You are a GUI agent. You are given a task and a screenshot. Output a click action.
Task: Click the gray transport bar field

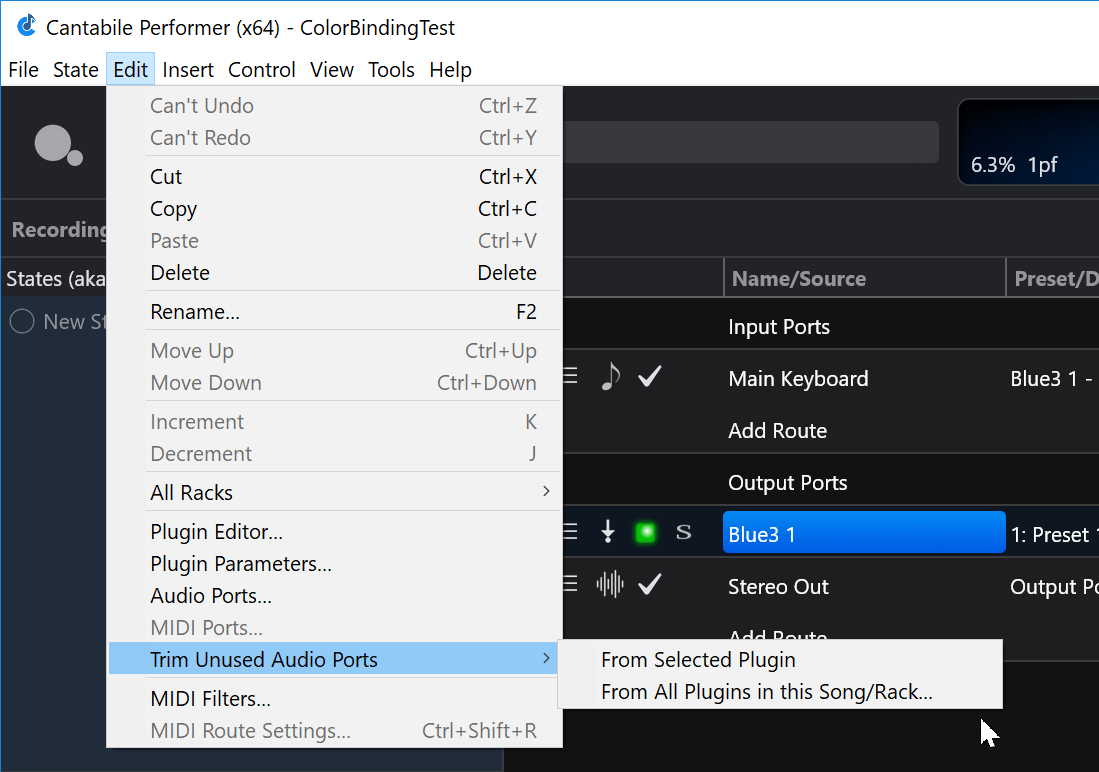click(751, 142)
